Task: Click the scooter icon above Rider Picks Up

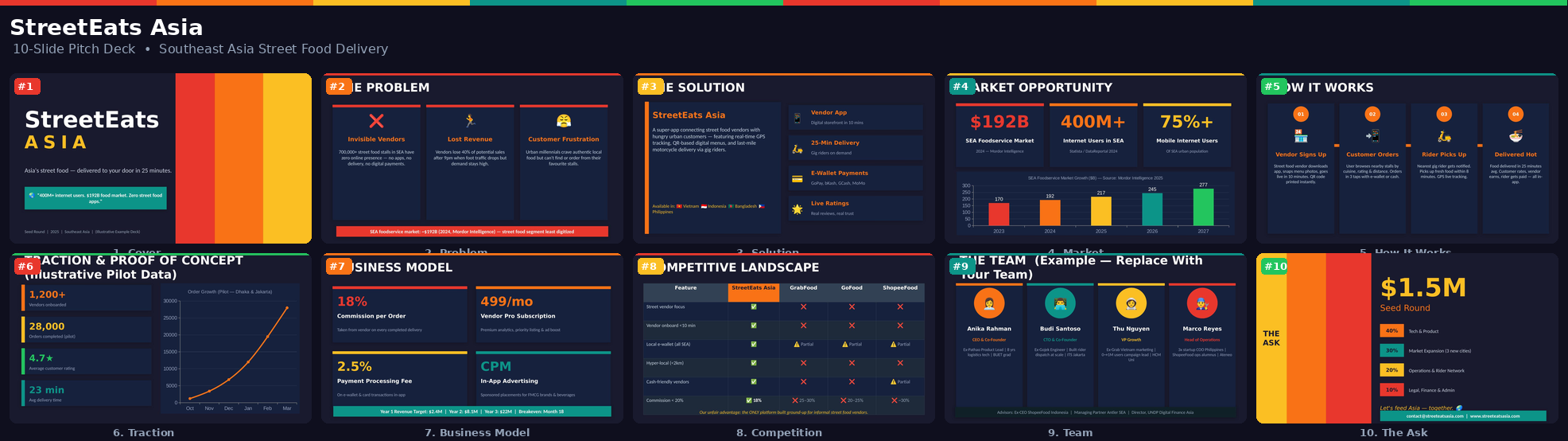Action: pyautogui.click(x=1444, y=136)
